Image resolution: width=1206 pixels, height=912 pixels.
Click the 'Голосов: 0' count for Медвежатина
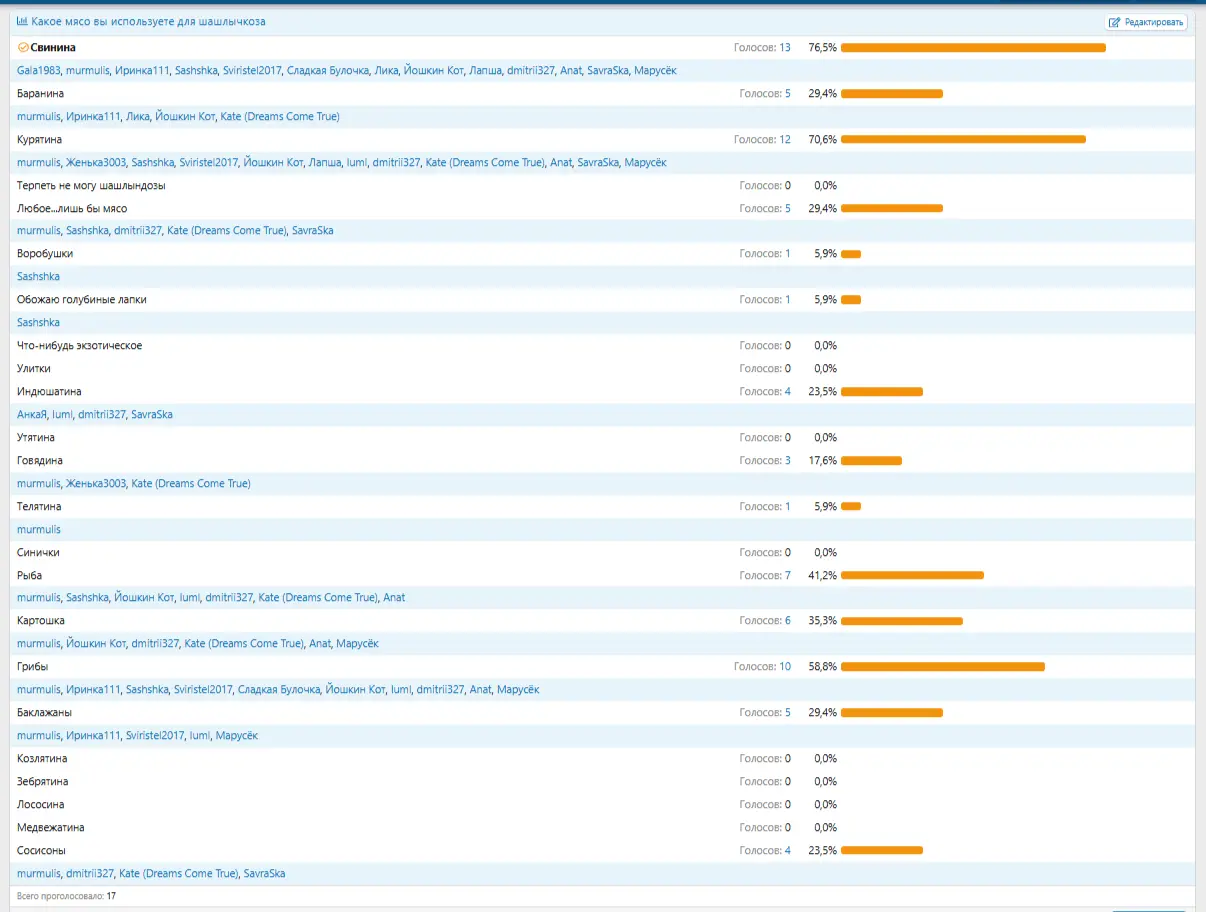tap(765, 827)
